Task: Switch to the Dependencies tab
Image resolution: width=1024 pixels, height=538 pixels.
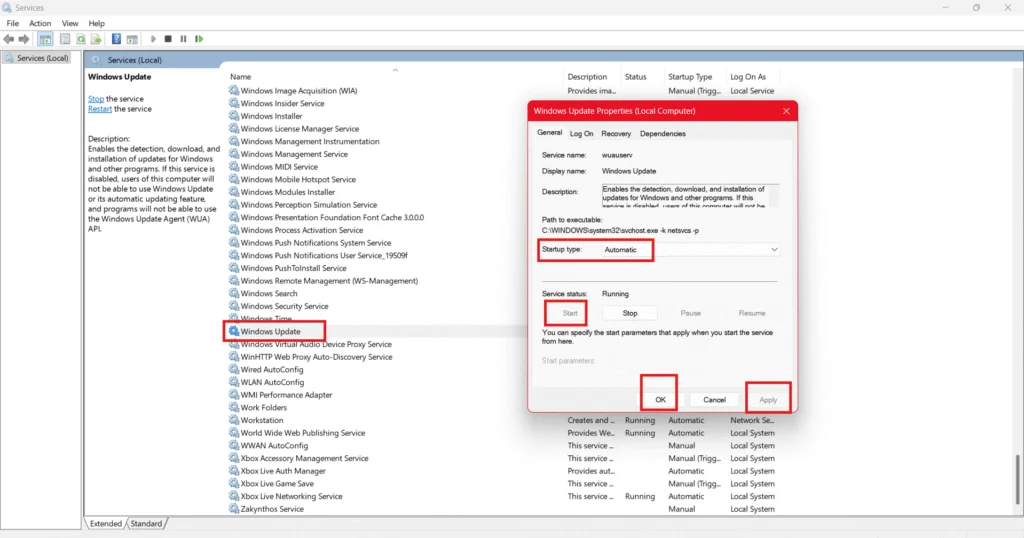Action: pos(663,133)
